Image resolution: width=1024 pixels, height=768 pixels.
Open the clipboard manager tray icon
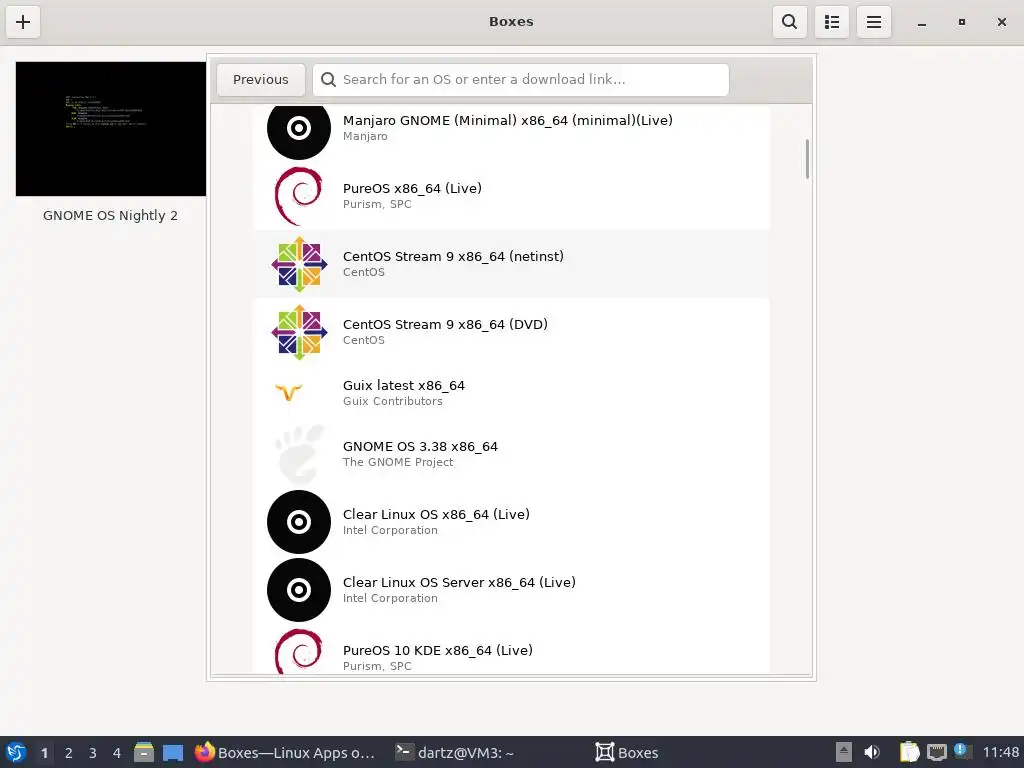(909, 752)
